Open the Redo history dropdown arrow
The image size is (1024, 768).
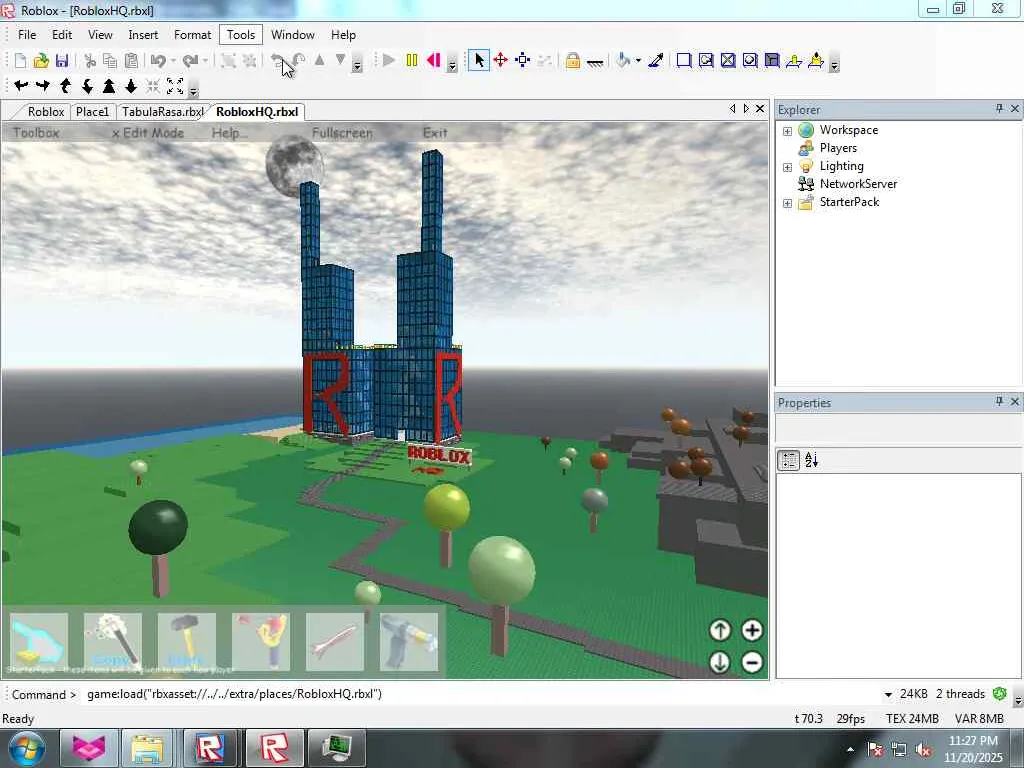coord(205,61)
